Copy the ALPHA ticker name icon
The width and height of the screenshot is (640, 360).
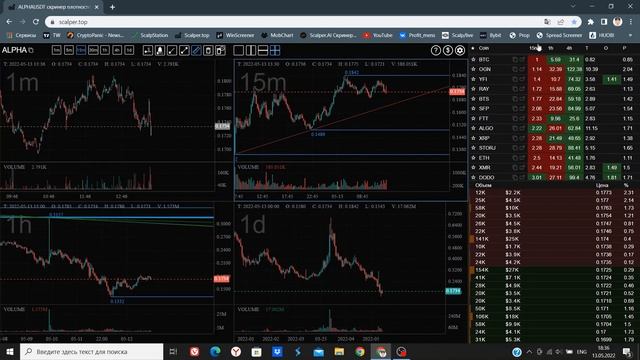click(31, 50)
